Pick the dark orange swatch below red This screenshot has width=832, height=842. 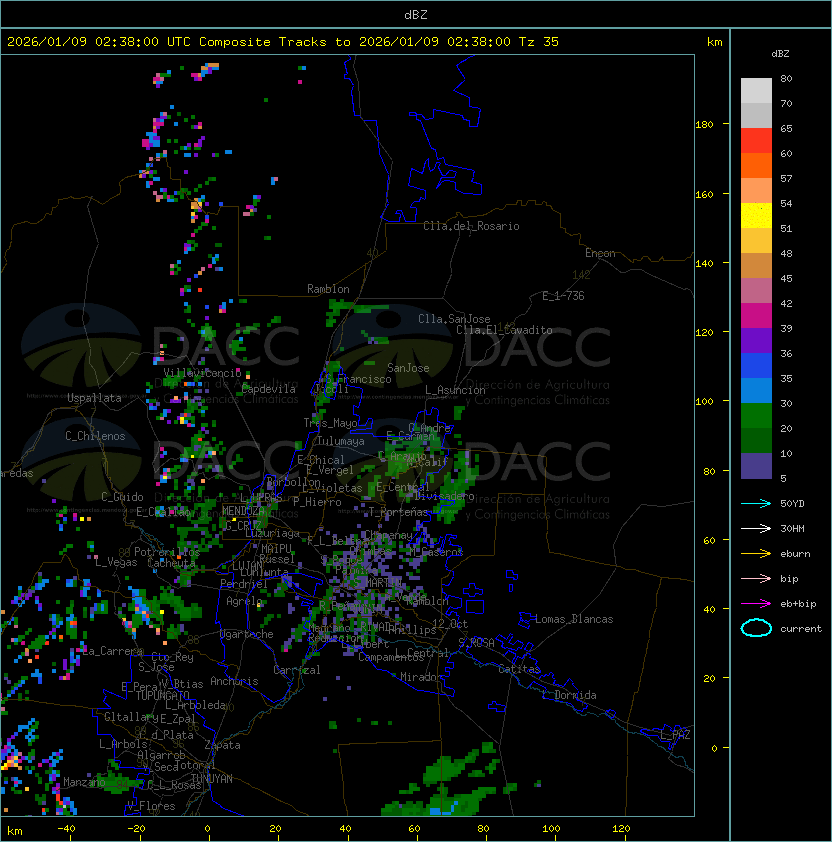tap(756, 165)
